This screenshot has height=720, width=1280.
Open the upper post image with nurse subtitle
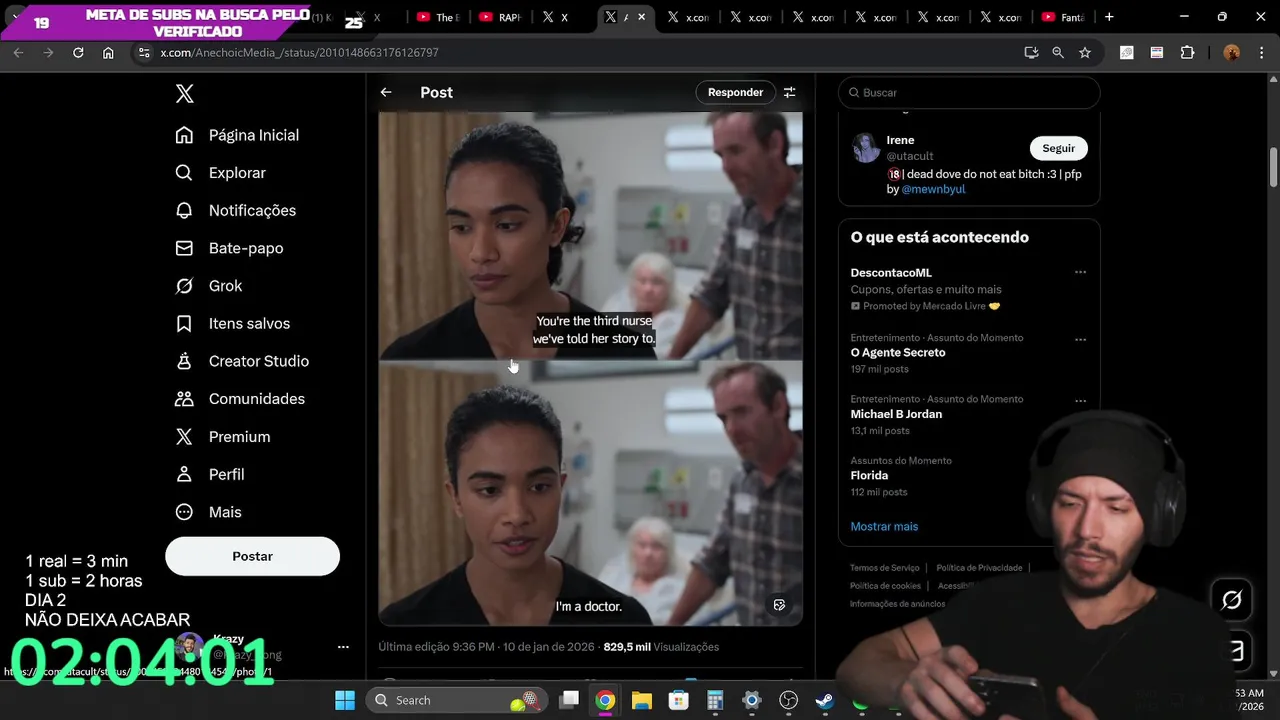pos(590,235)
